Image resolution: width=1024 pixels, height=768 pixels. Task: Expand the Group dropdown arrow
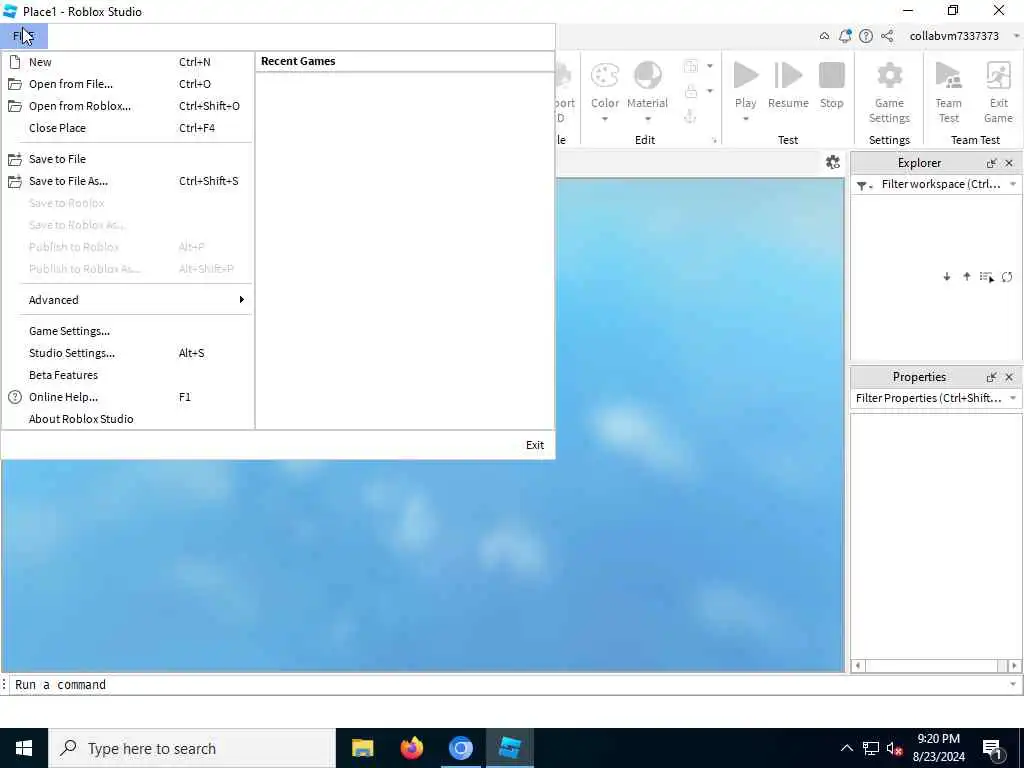710,66
